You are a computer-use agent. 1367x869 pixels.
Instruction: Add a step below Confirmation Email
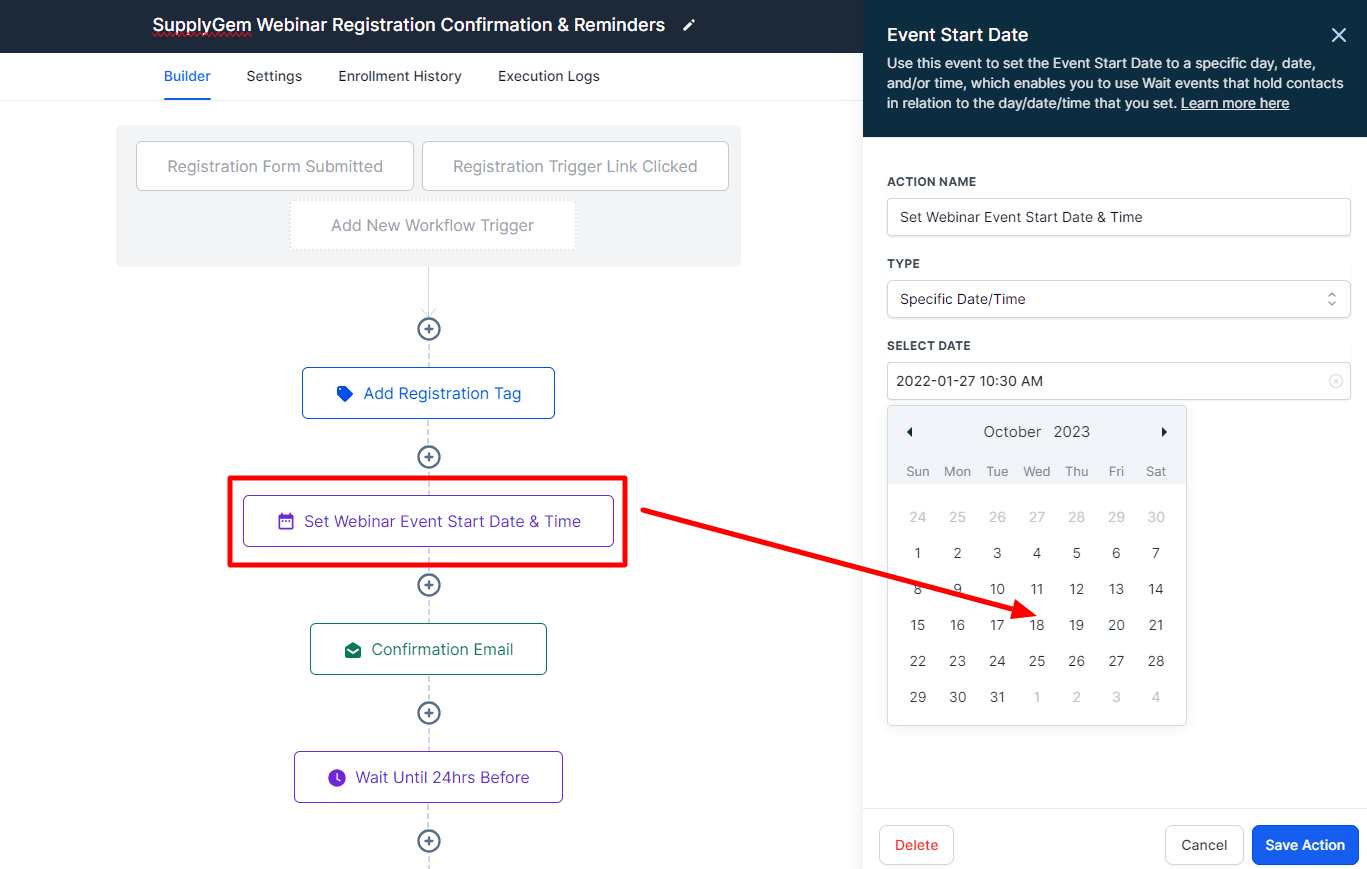point(429,713)
